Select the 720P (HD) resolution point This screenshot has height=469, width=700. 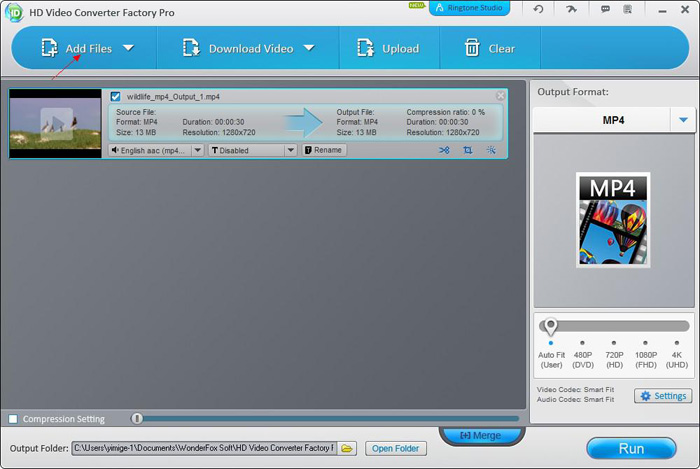pyautogui.click(x=614, y=343)
